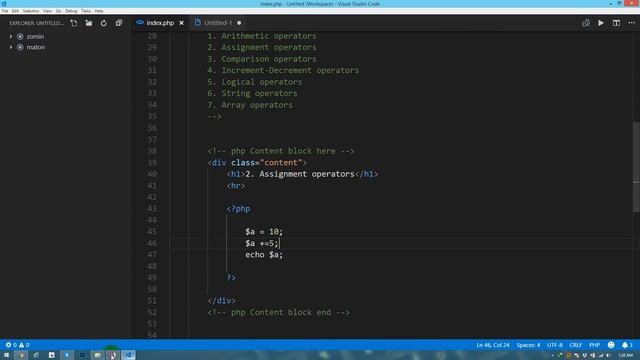
Task: Click Ln 46, Col 24 in status bar
Action: point(493,345)
